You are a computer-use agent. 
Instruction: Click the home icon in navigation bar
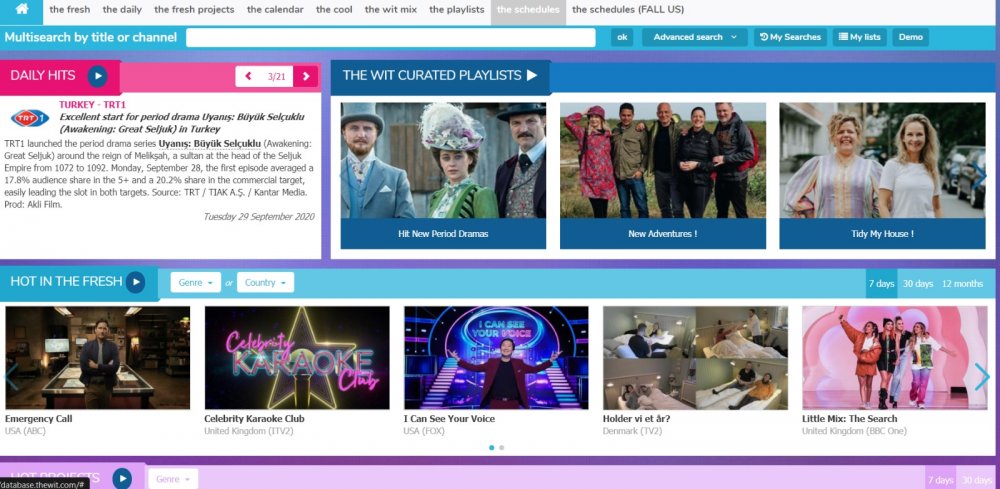21,10
